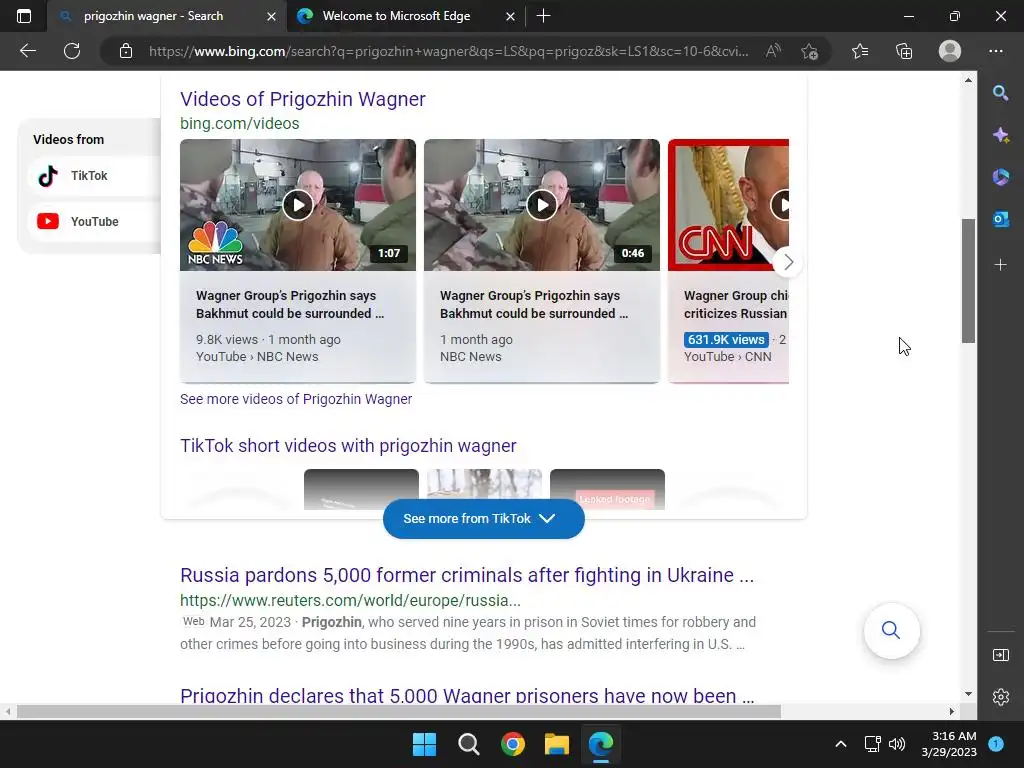The width and height of the screenshot is (1024, 768).
Task: Open the middle TikTok short thumbnail
Action: [x=485, y=489]
